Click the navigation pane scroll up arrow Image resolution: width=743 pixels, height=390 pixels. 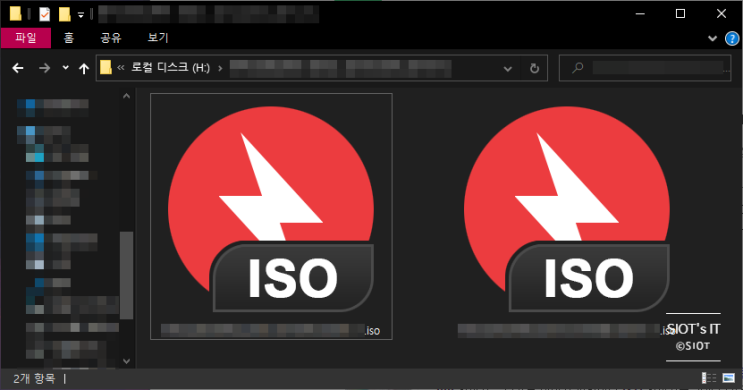tap(126, 96)
